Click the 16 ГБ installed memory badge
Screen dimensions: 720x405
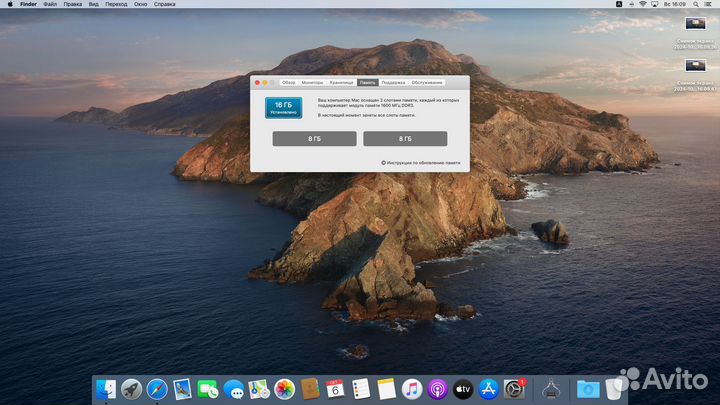tap(283, 107)
